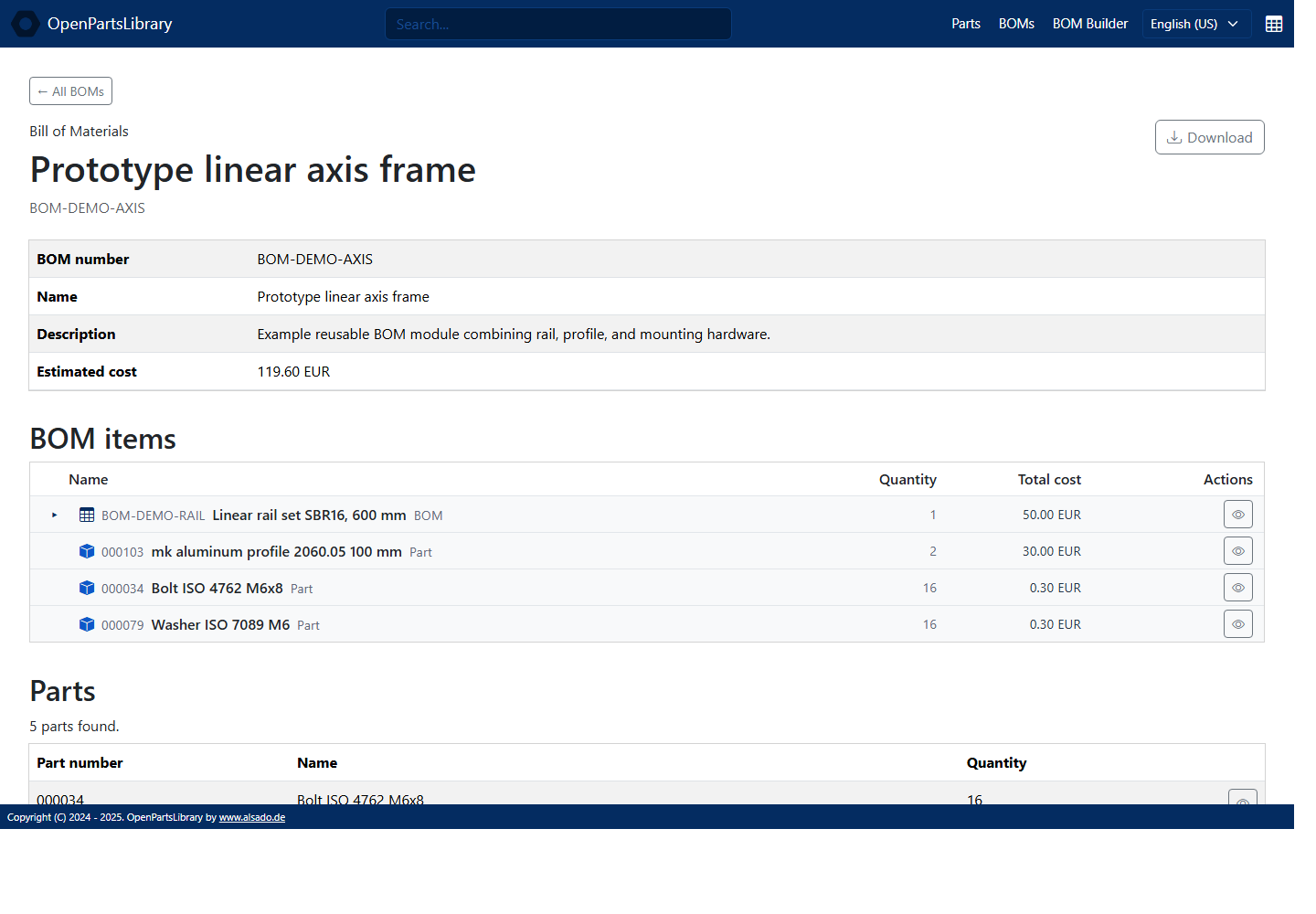Click the BOM table icon beside BOM-DEMO-RAIL
Screen dimensions: 1316x914
87,515
